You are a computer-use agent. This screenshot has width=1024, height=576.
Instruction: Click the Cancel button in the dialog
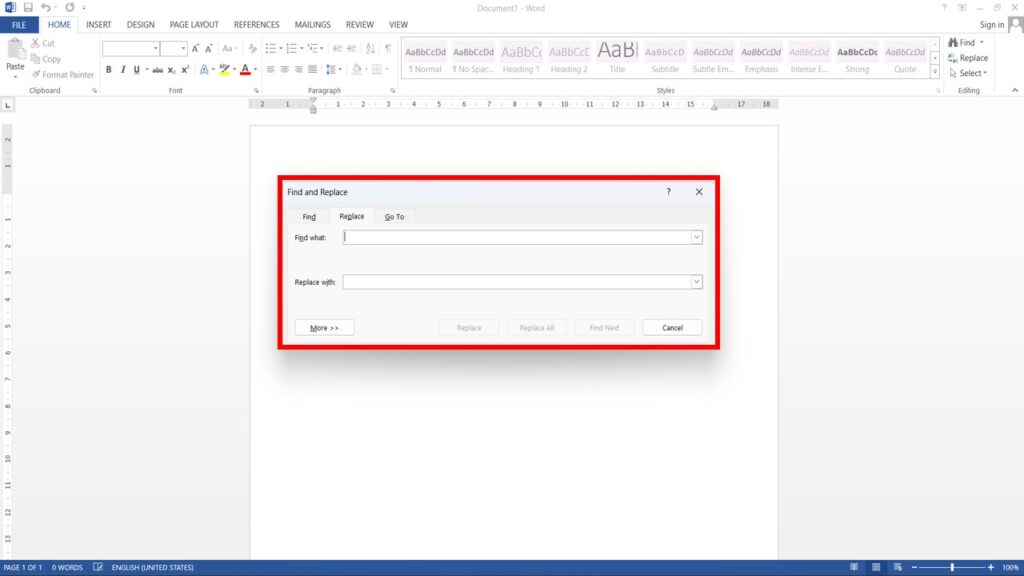pos(672,328)
